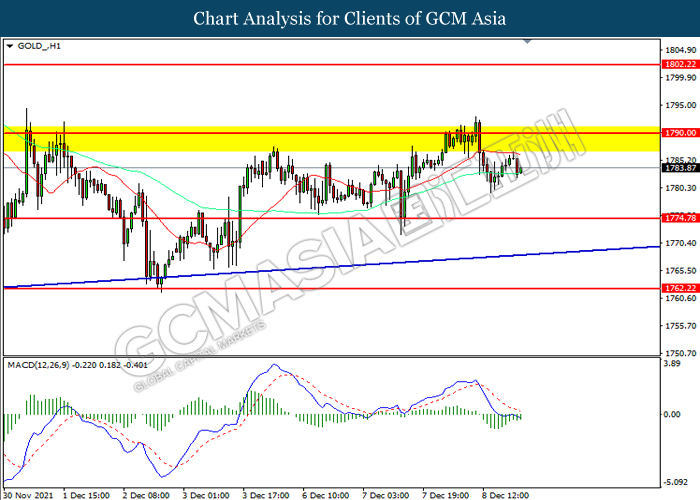Click the 1780.30 price axis value
Screen dimensions: 700x500
pos(680,188)
